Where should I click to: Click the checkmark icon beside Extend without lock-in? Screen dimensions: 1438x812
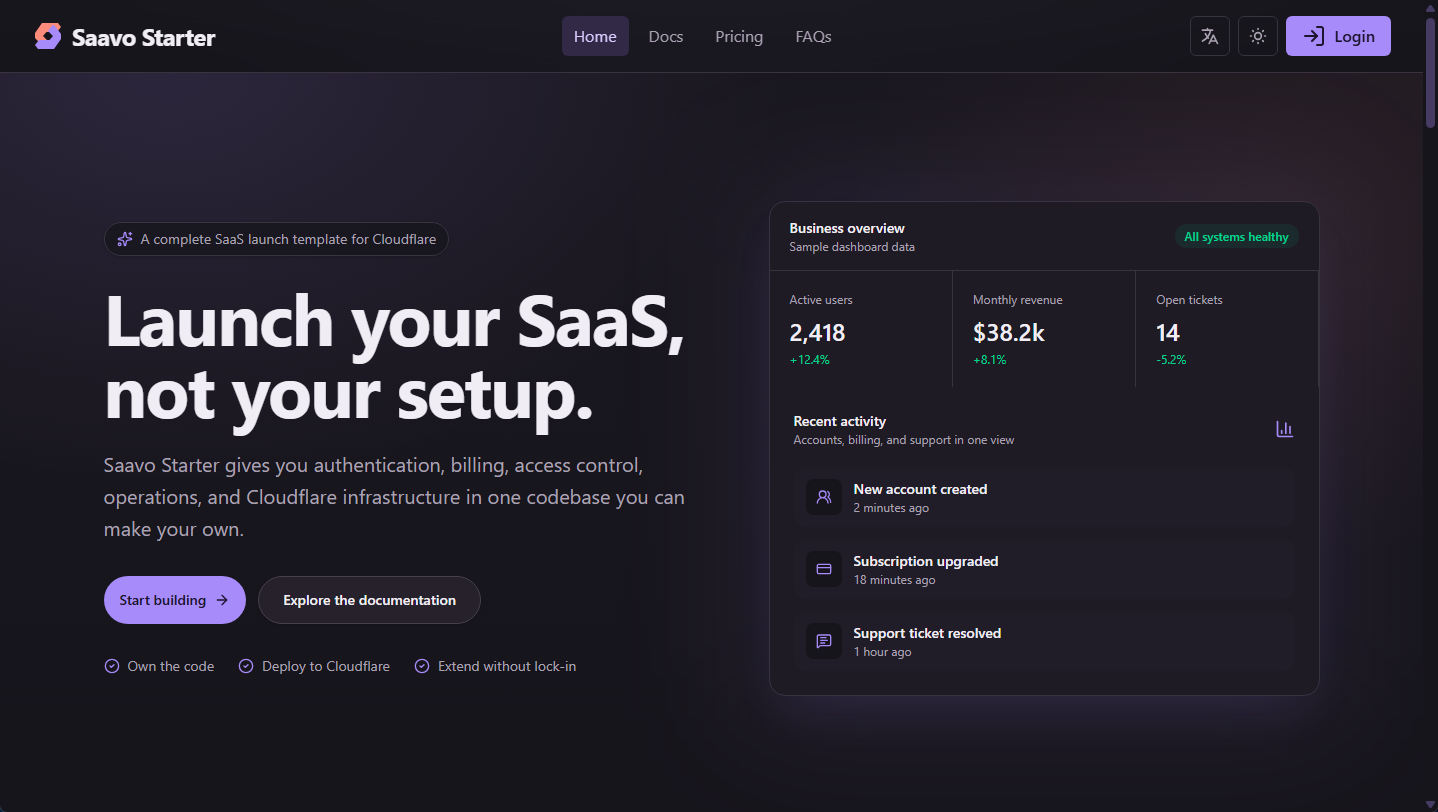422,666
